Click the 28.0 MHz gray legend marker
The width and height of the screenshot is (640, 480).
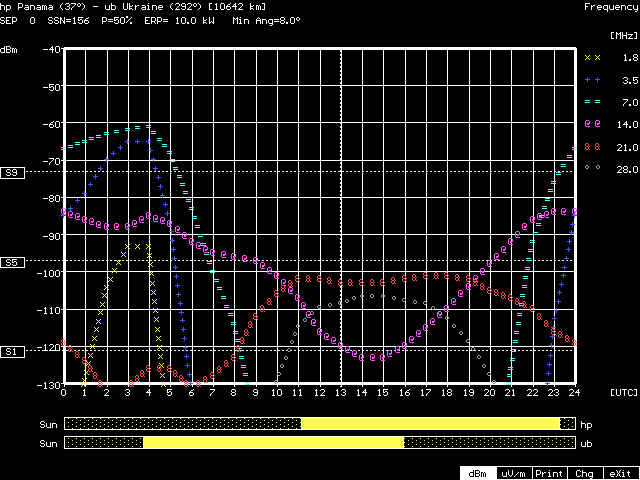coord(593,167)
